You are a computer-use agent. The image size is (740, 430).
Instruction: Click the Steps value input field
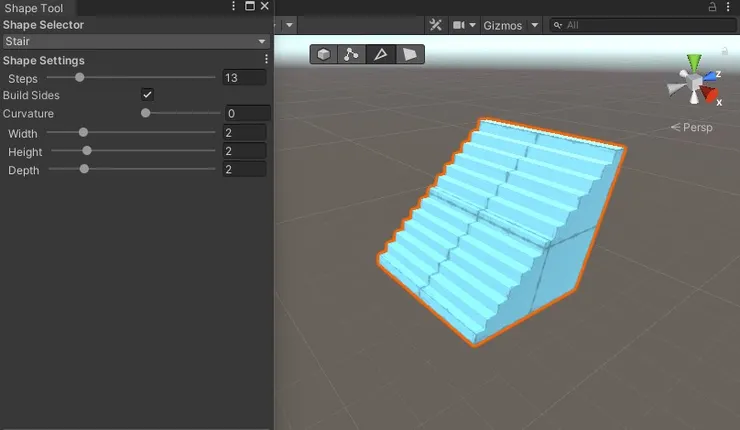245,77
